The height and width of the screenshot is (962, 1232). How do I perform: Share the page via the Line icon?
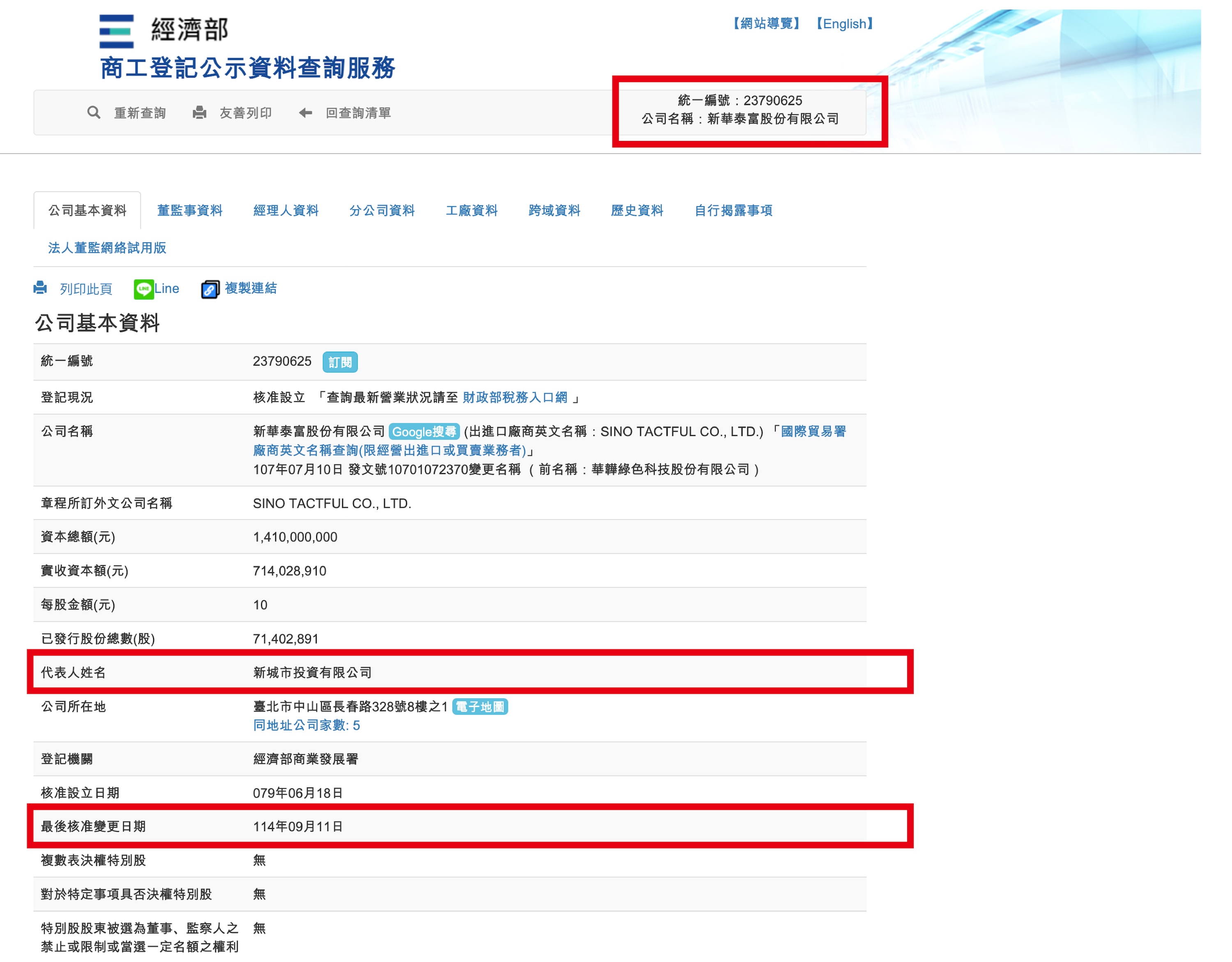point(144,290)
